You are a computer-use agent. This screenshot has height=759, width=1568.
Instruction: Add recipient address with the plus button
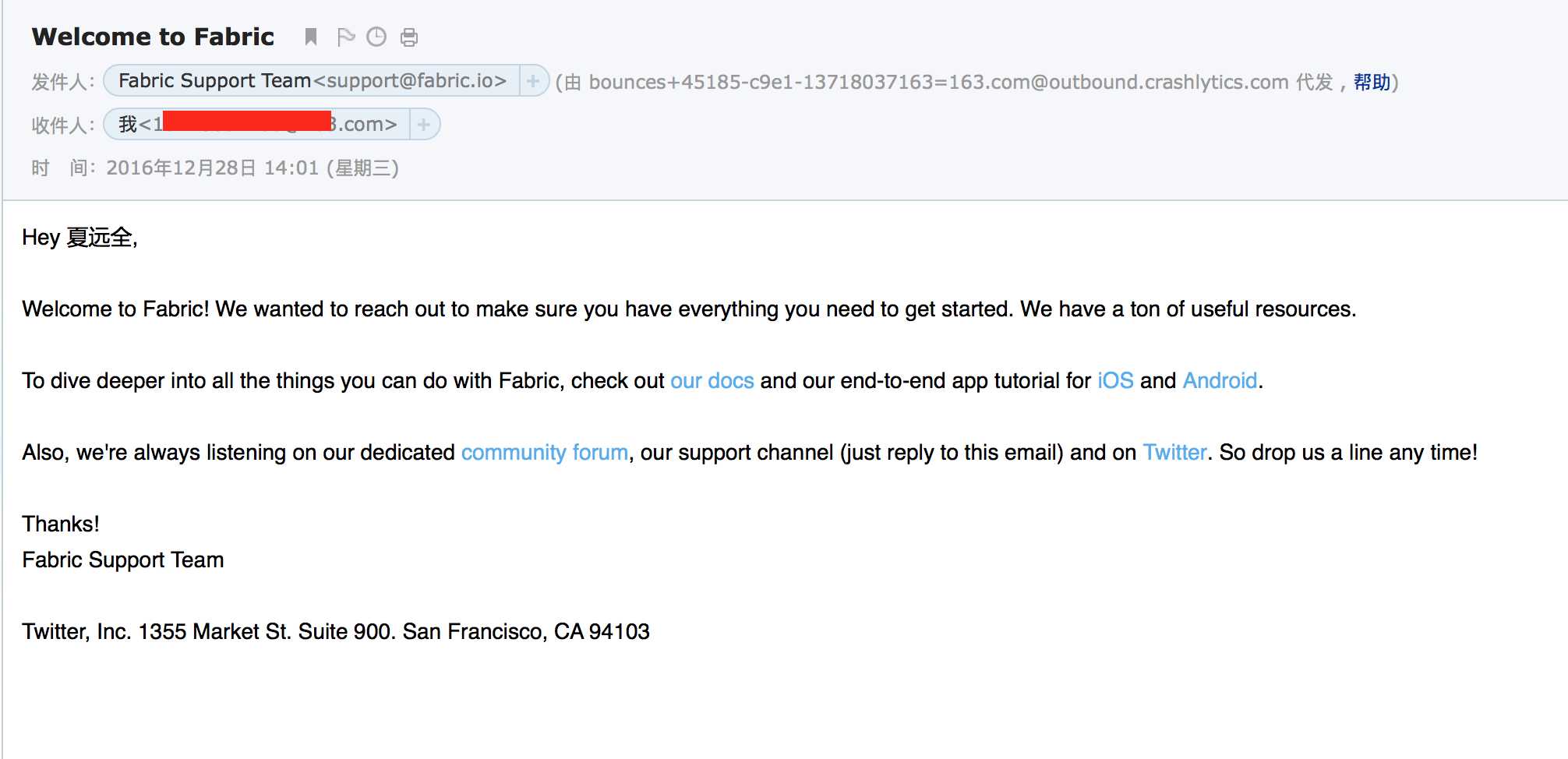[424, 125]
